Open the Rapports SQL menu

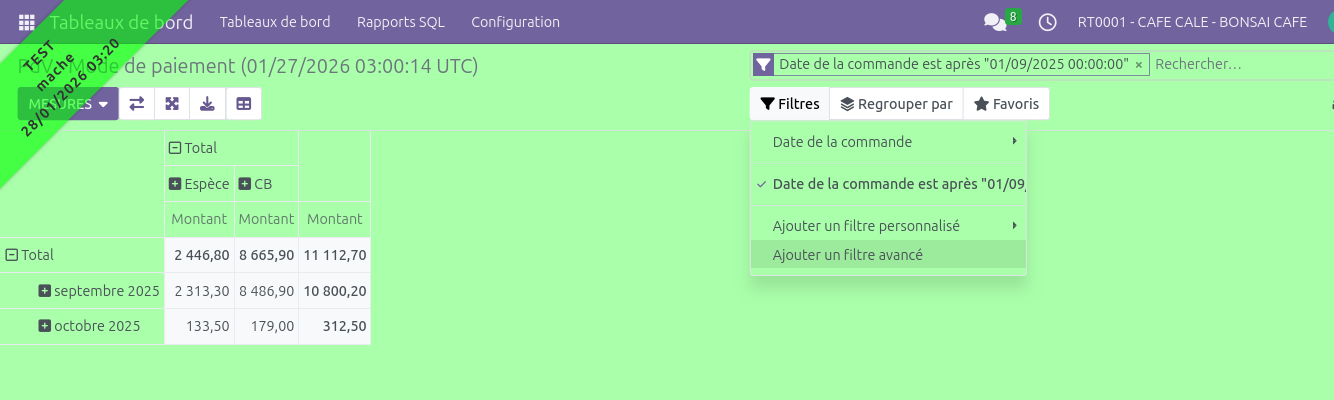coord(400,22)
